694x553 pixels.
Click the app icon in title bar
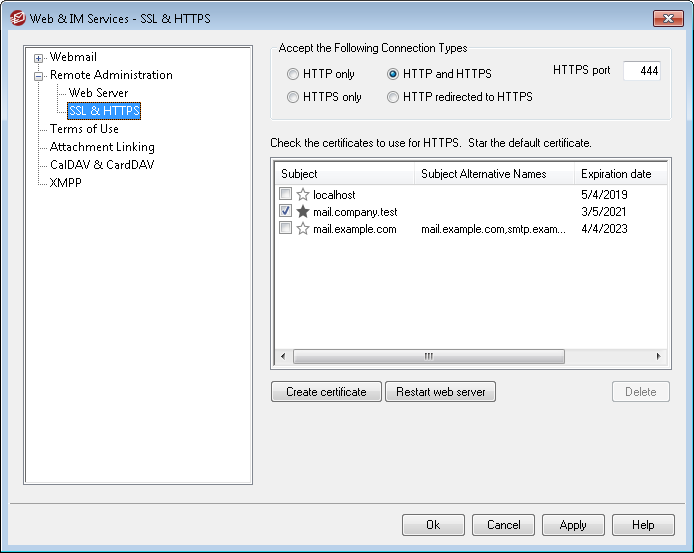16,18
